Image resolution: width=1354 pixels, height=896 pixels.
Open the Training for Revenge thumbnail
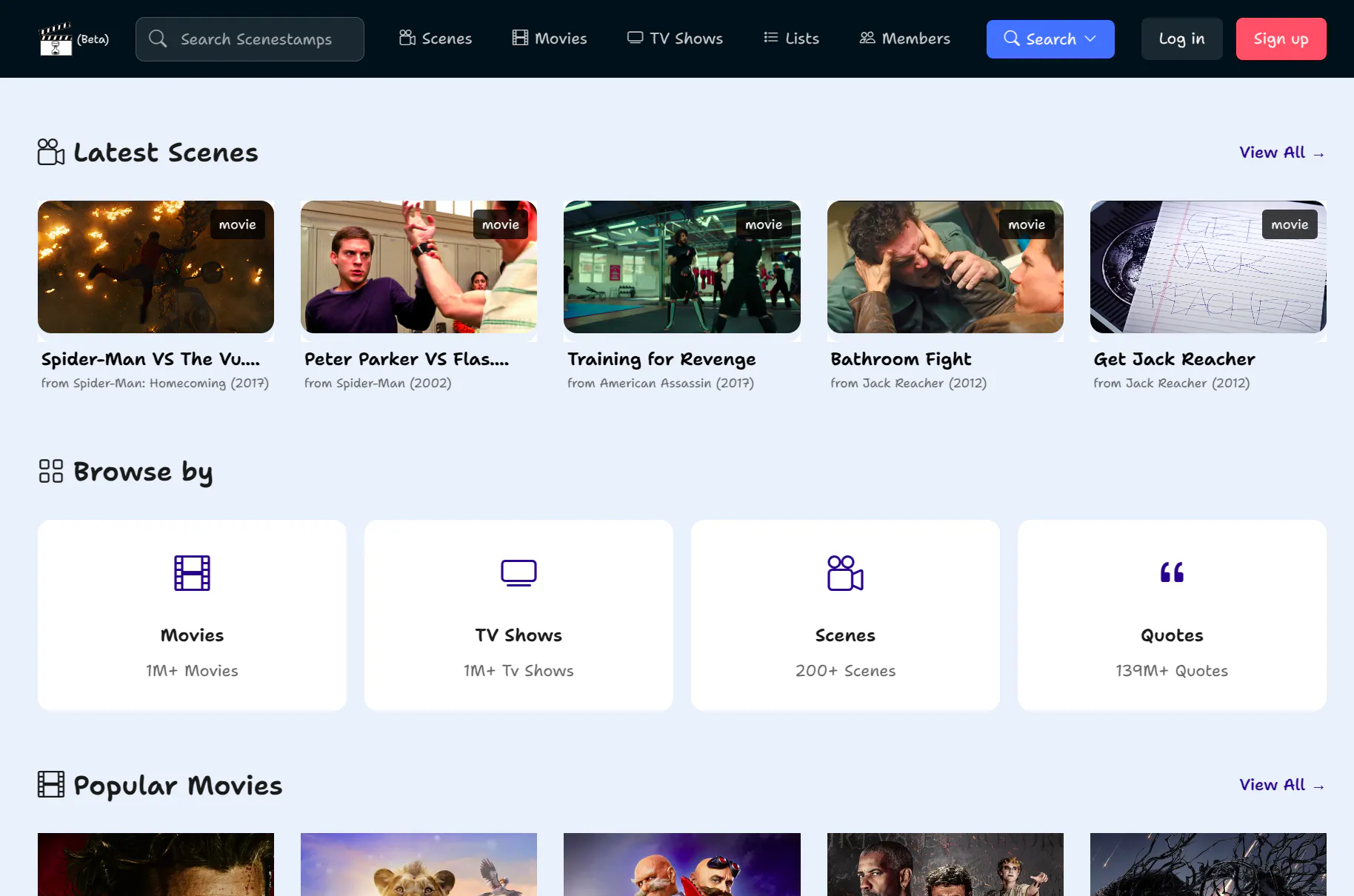tap(681, 267)
